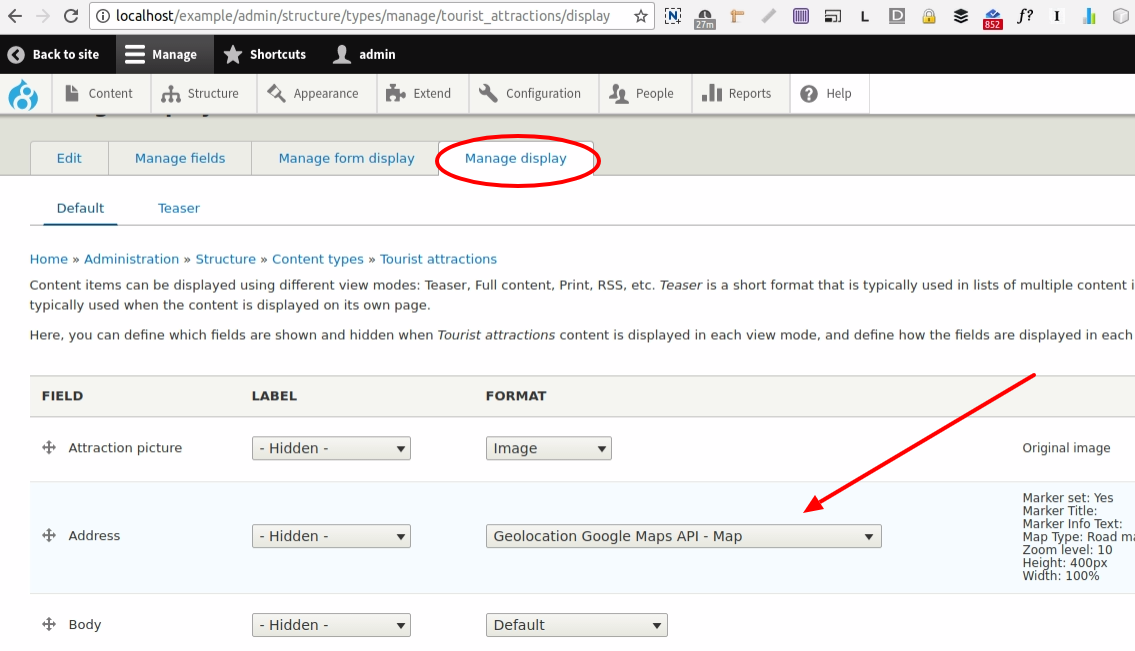The width and height of the screenshot is (1135, 651).
Task: Click the drag handle for Body field
Action: click(x=48, y=625)
